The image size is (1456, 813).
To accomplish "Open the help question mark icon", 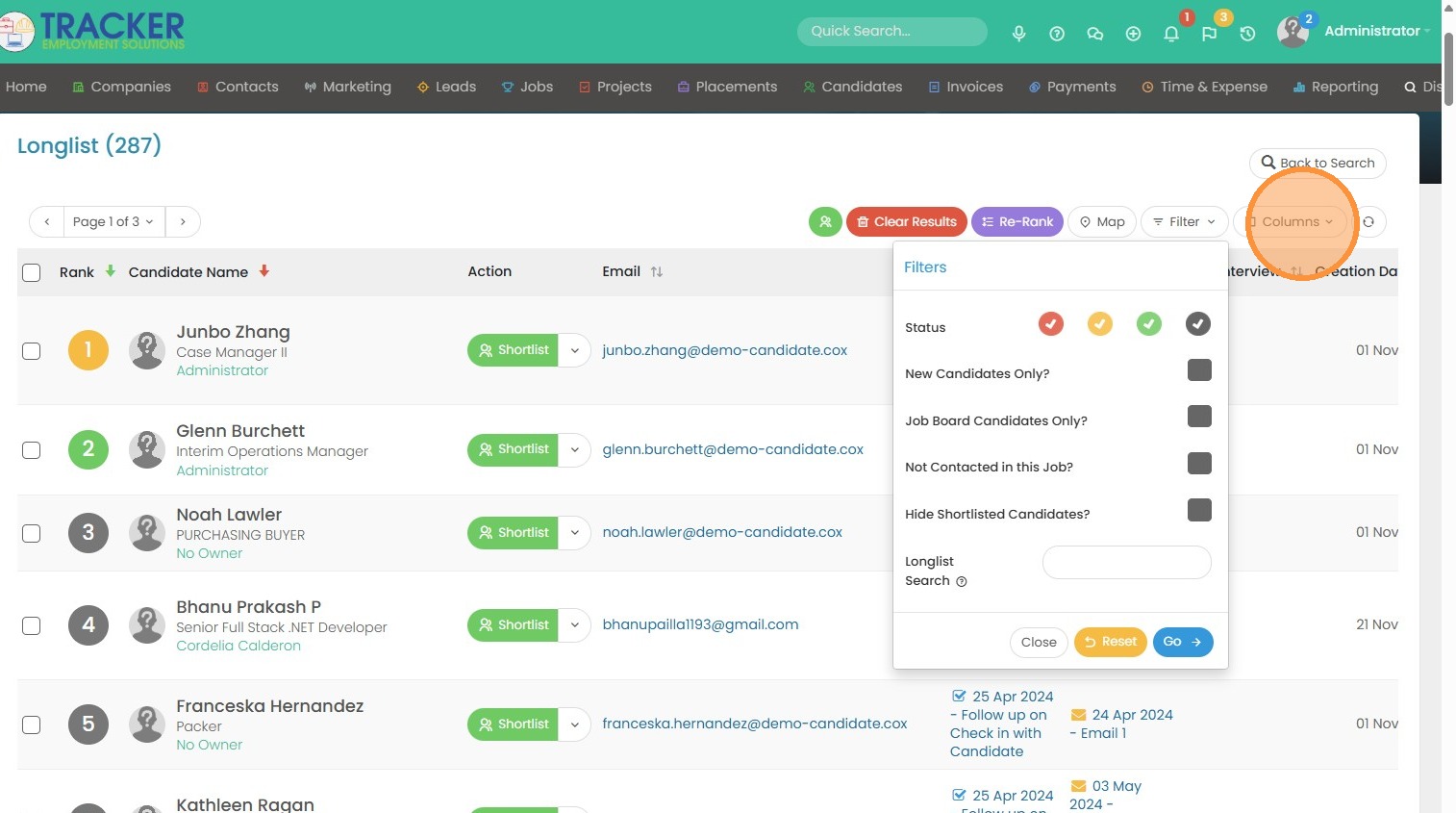I will pyautogui.click(x=1057, y=34).
